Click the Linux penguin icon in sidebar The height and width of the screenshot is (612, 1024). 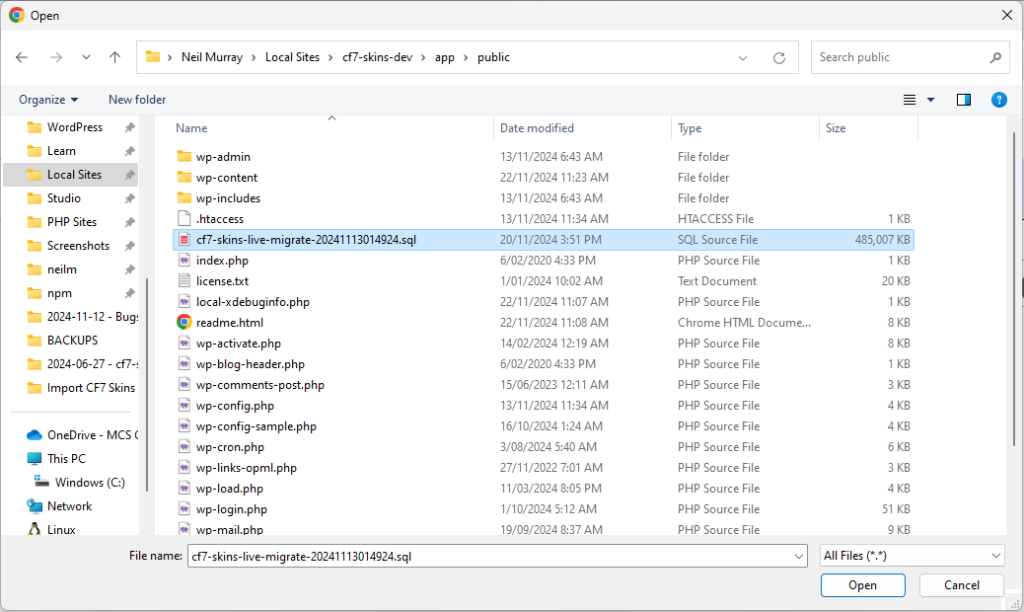point(34,530)
